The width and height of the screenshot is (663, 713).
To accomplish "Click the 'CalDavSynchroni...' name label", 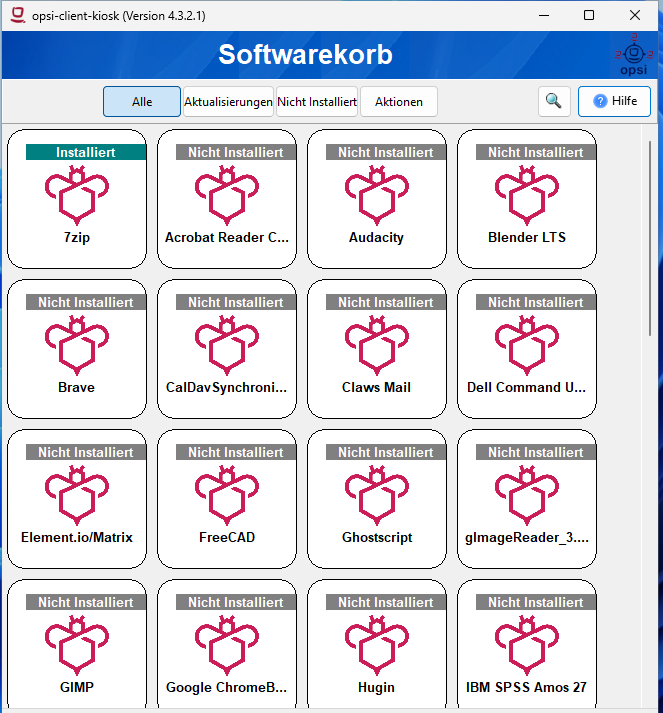I will coord(226,387).
